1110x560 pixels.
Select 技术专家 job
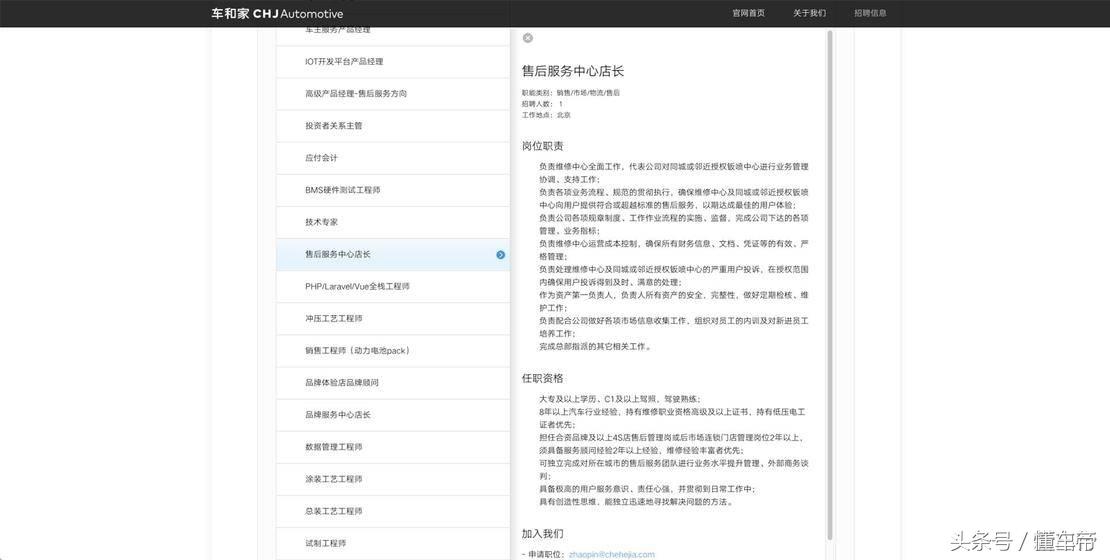click(x=393, y=222)
